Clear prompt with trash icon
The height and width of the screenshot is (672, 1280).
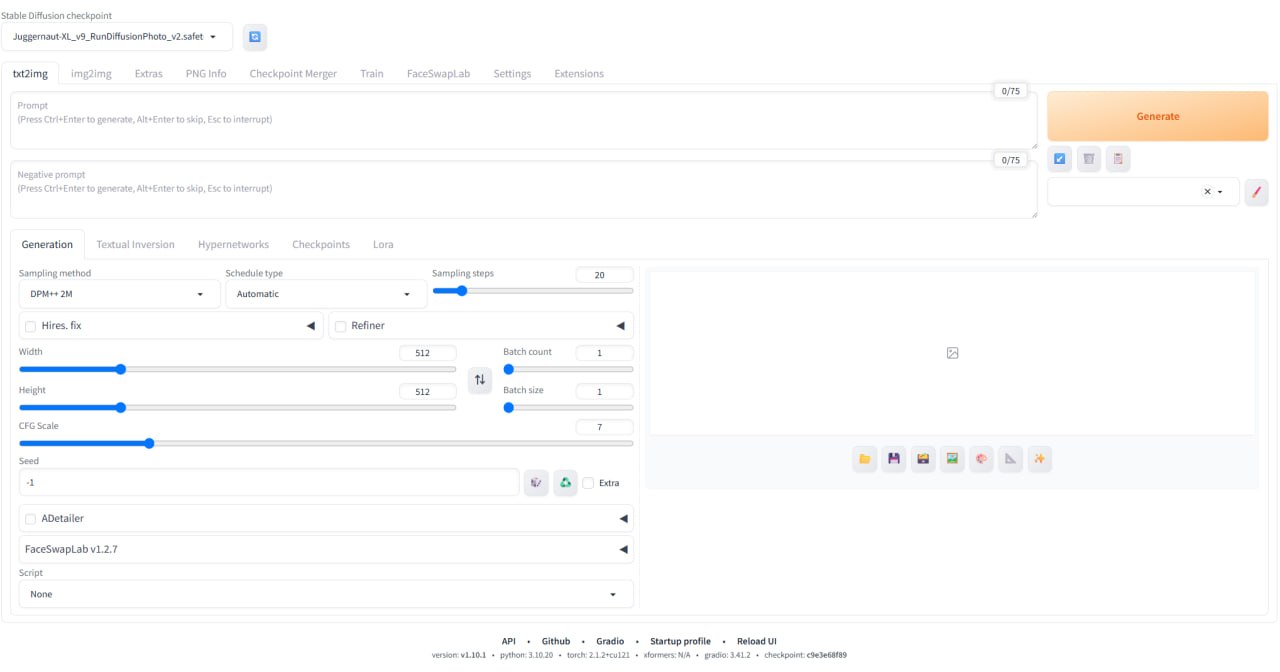tap(1089, 159)
